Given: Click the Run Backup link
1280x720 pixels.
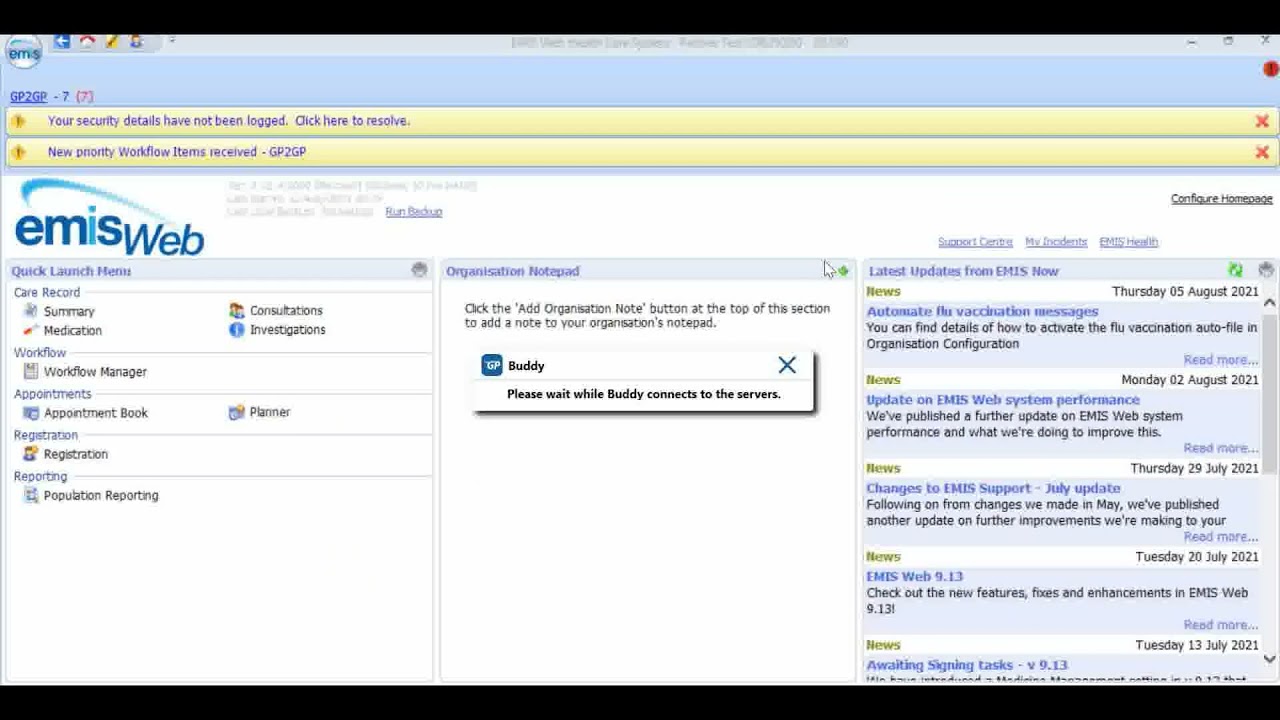Looking at the screenshot, I should (413, 211).
